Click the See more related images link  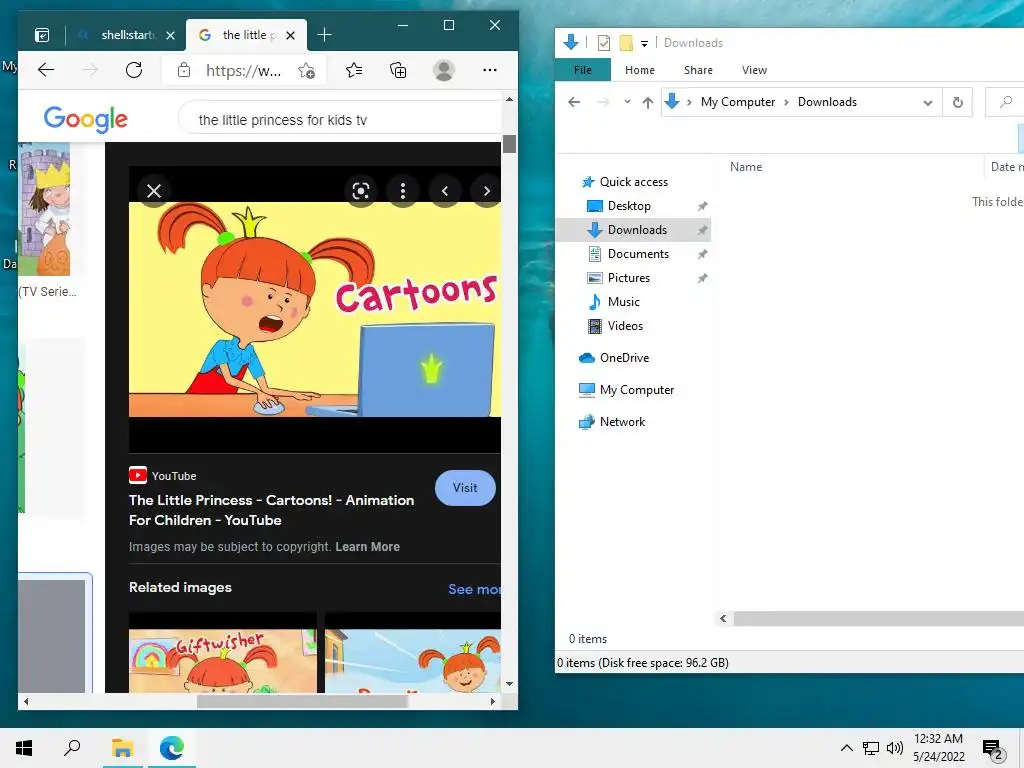tap(474, 589)
